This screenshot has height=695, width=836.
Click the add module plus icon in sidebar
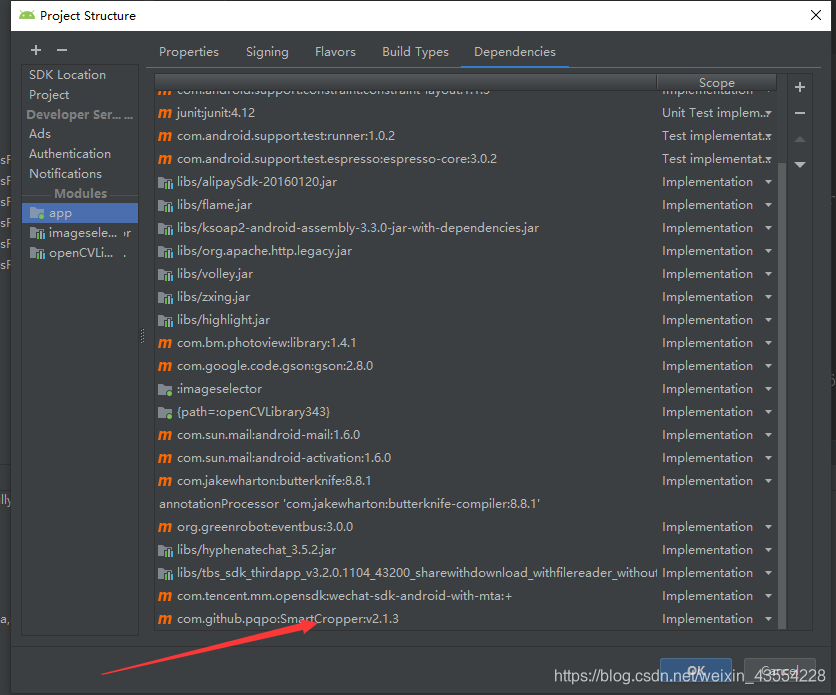pyautogui.click(x=36, y=50)
